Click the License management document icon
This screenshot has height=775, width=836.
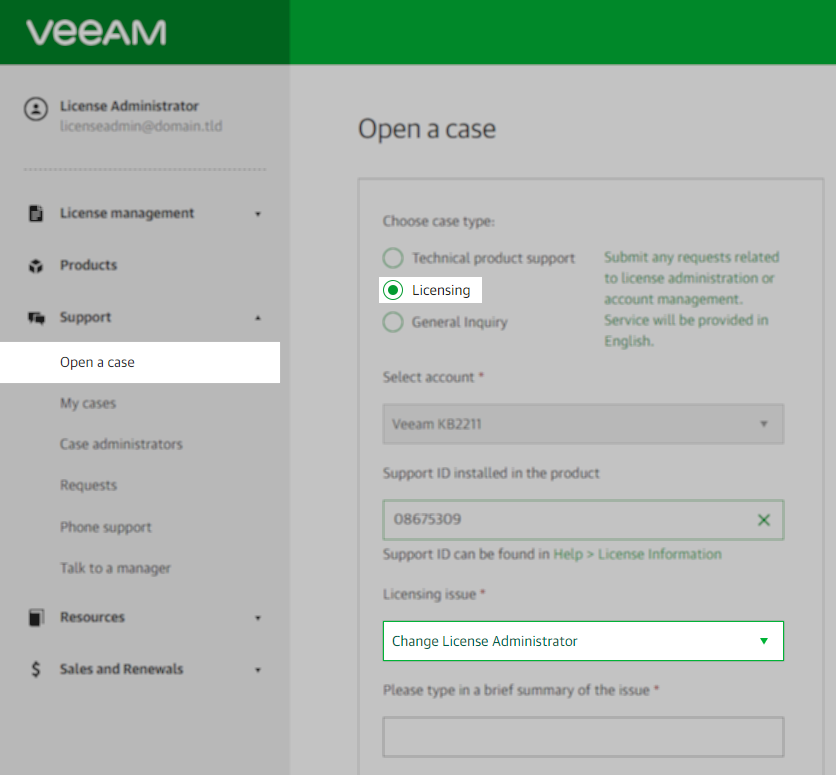[x=36, y=213]
